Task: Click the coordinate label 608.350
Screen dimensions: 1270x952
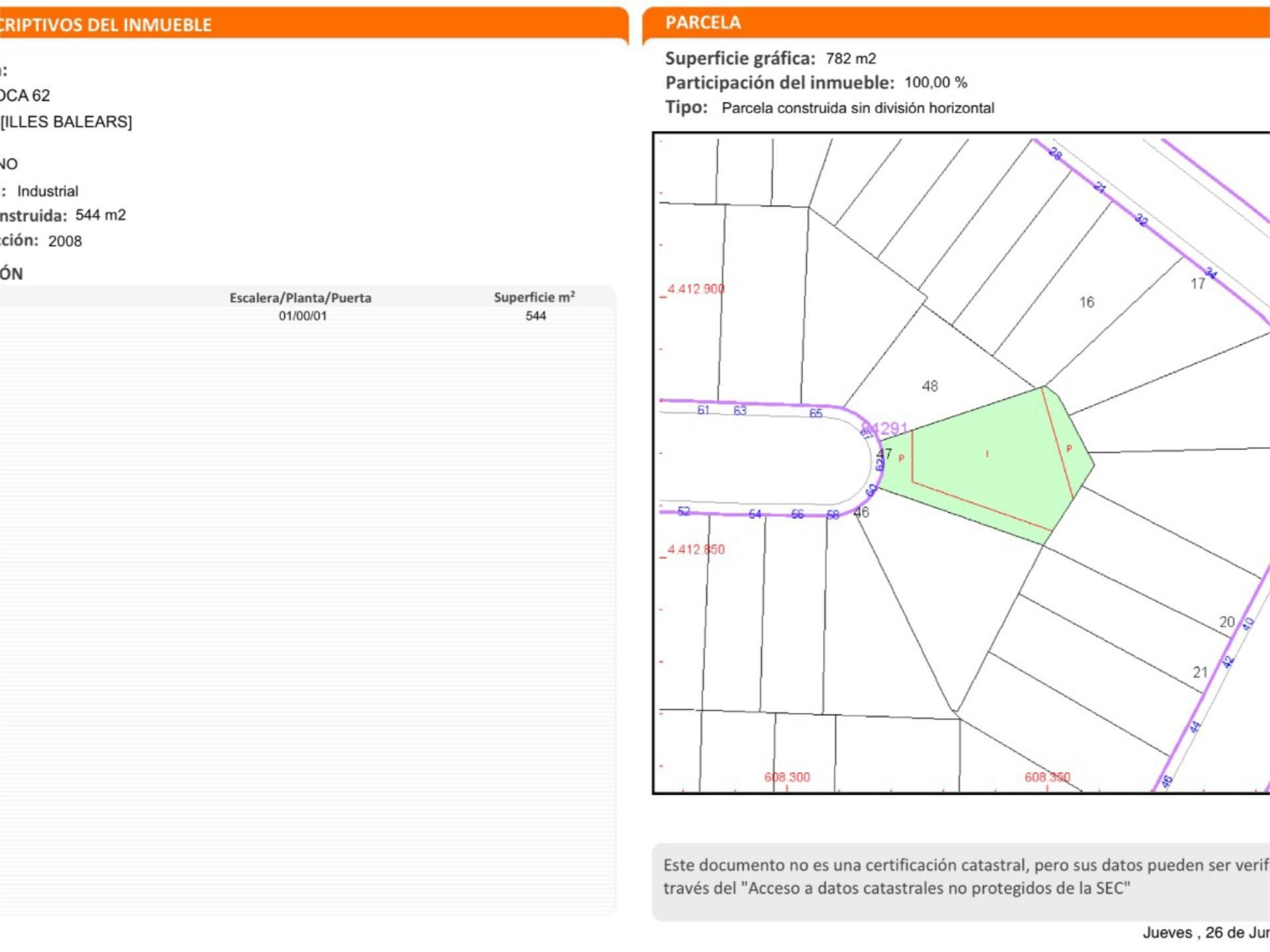Action: pos(1047,777)
